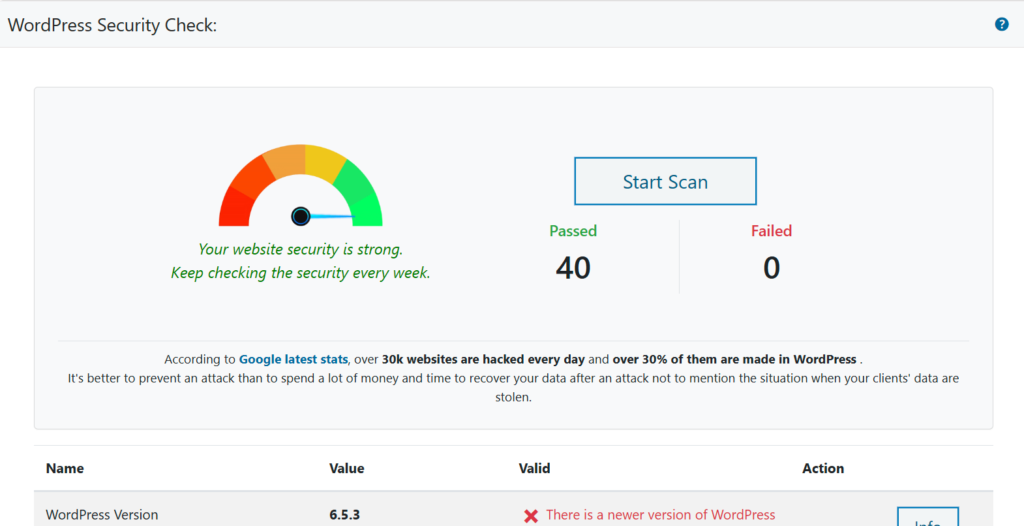Select the Failed count of 0
The height and width of the screenshot is (526, 1024).
pyautogui.click(x=771, y=268)
